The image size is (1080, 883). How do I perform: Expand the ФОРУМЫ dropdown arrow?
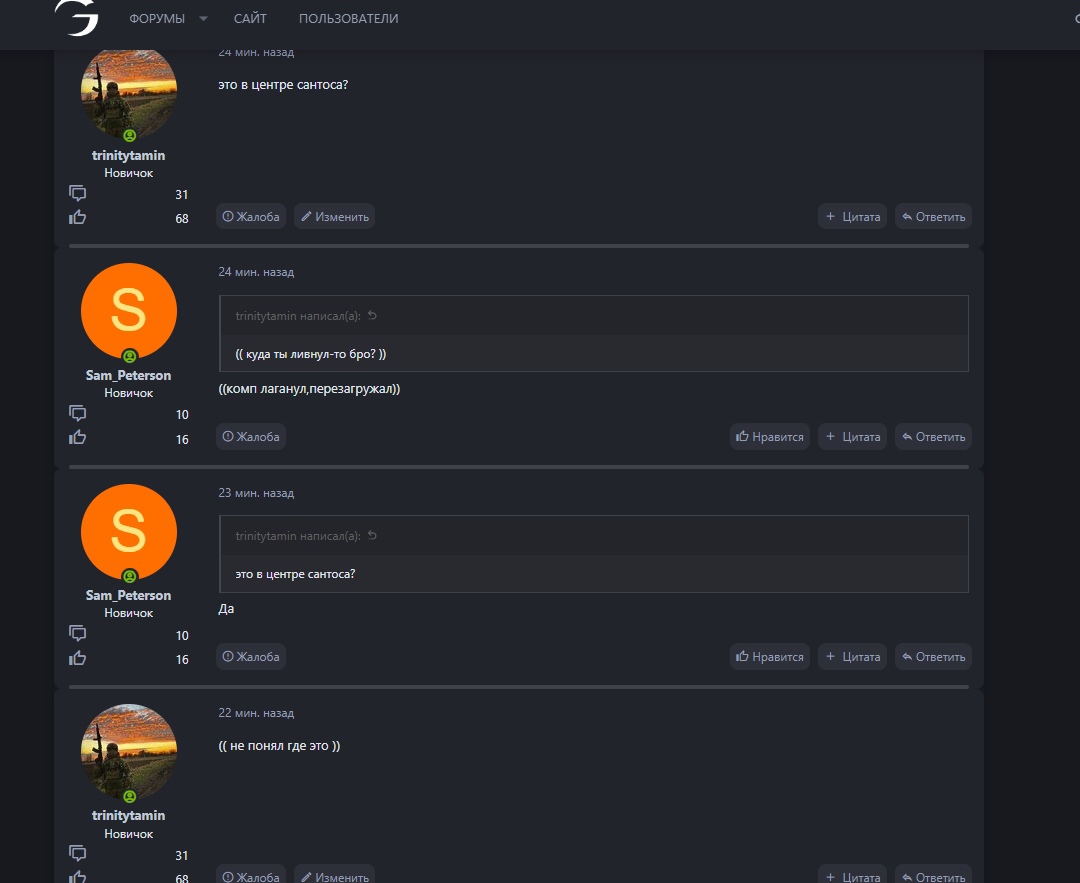pyautogui.click(x=203, y=19)
